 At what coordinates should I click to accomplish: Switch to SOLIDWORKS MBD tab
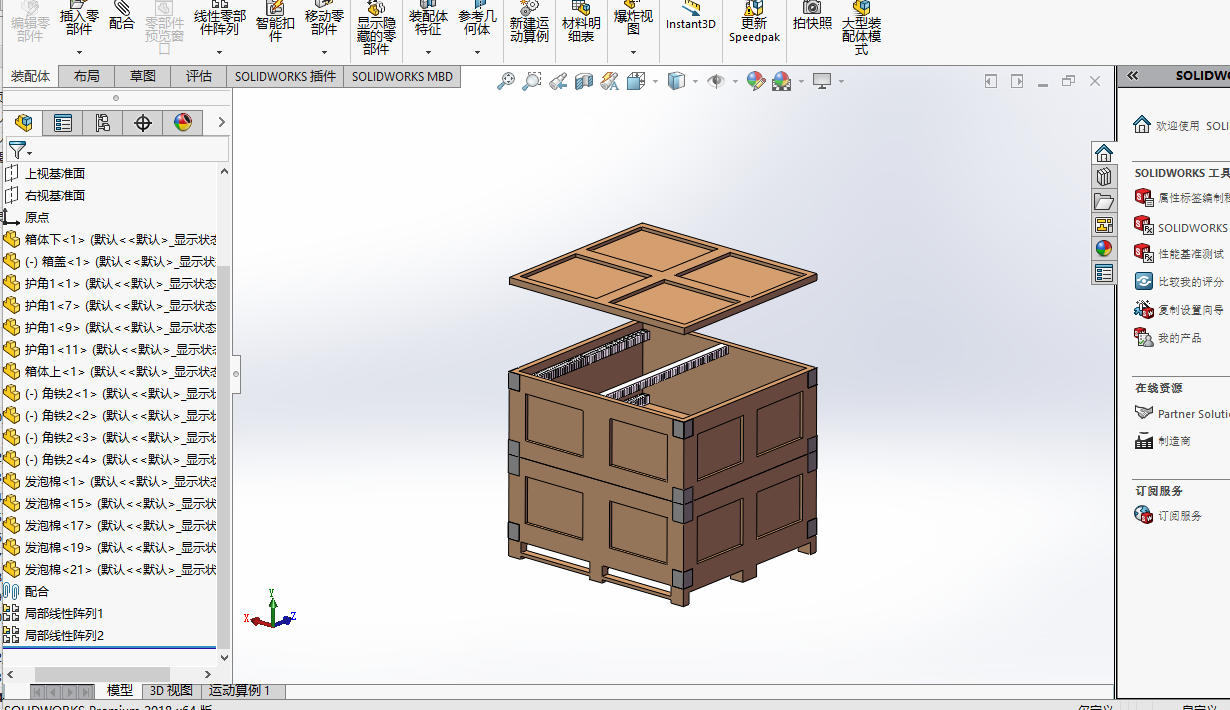402,76
